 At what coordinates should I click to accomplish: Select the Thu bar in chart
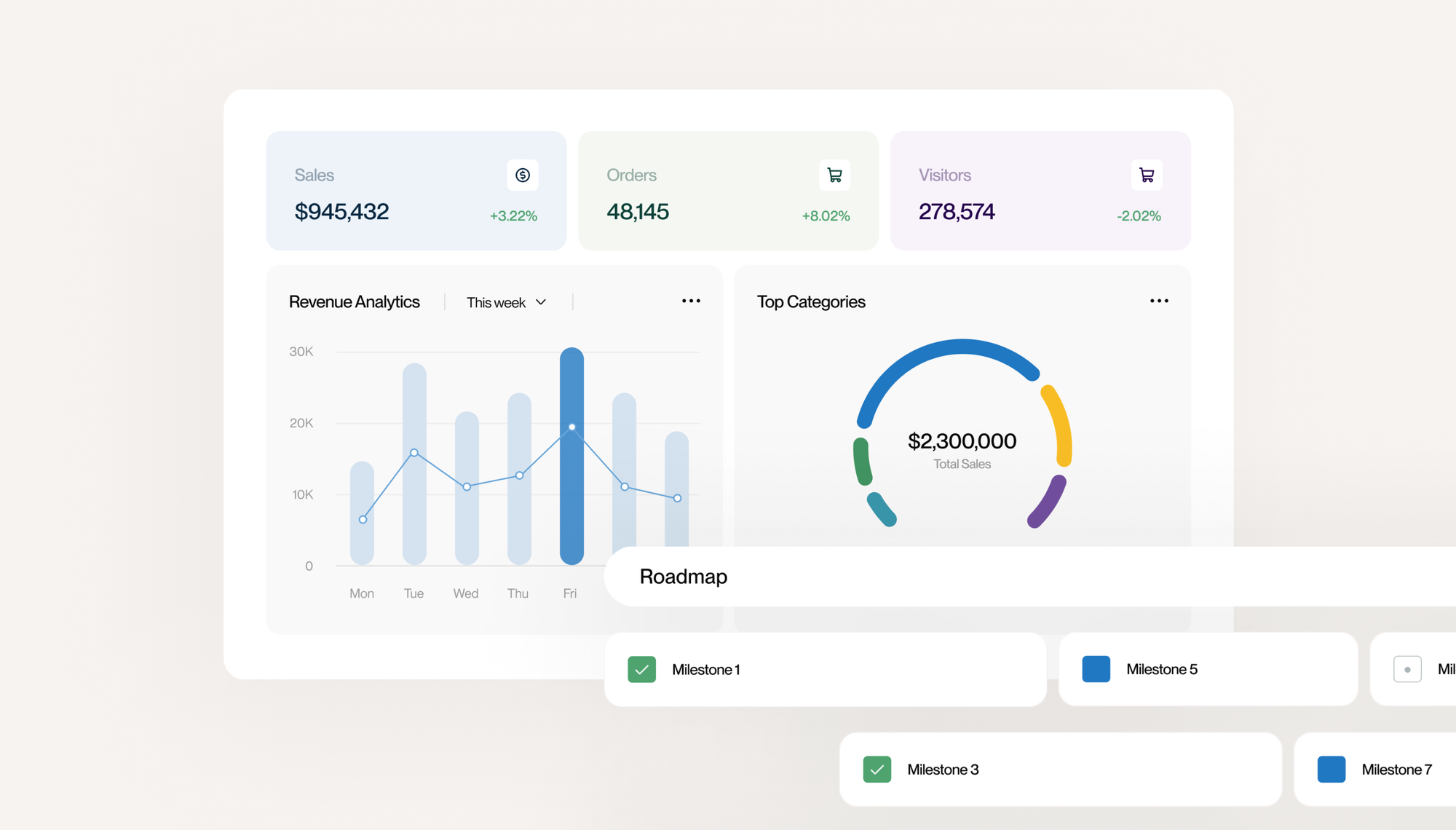[x=519, y=478]
